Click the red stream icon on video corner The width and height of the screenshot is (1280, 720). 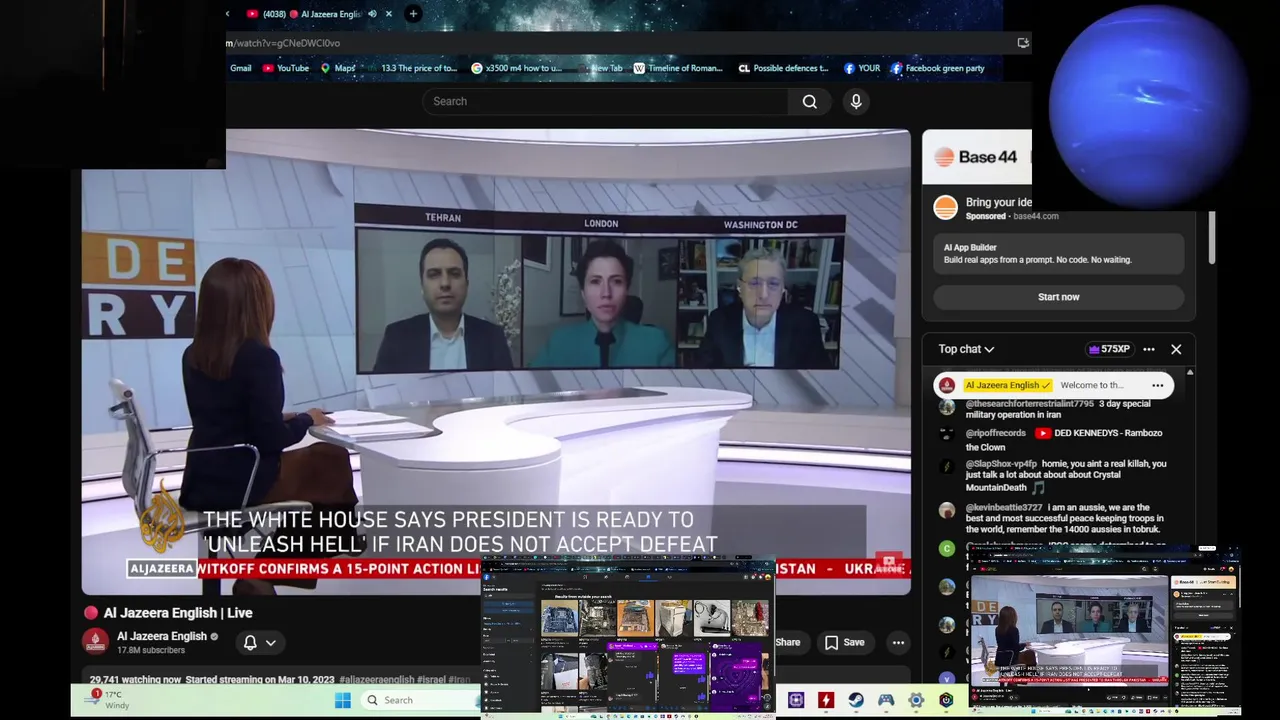(x=889, y=562)
